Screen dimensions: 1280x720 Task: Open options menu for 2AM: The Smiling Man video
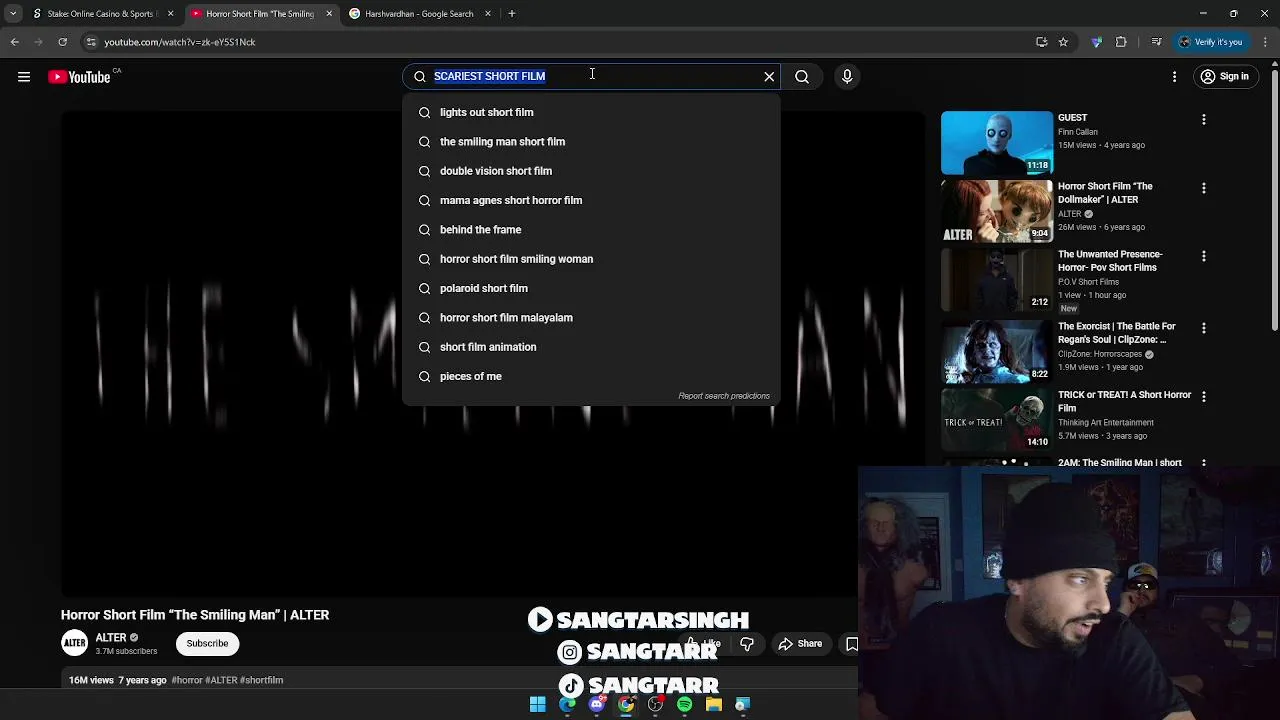point(1204,463)
